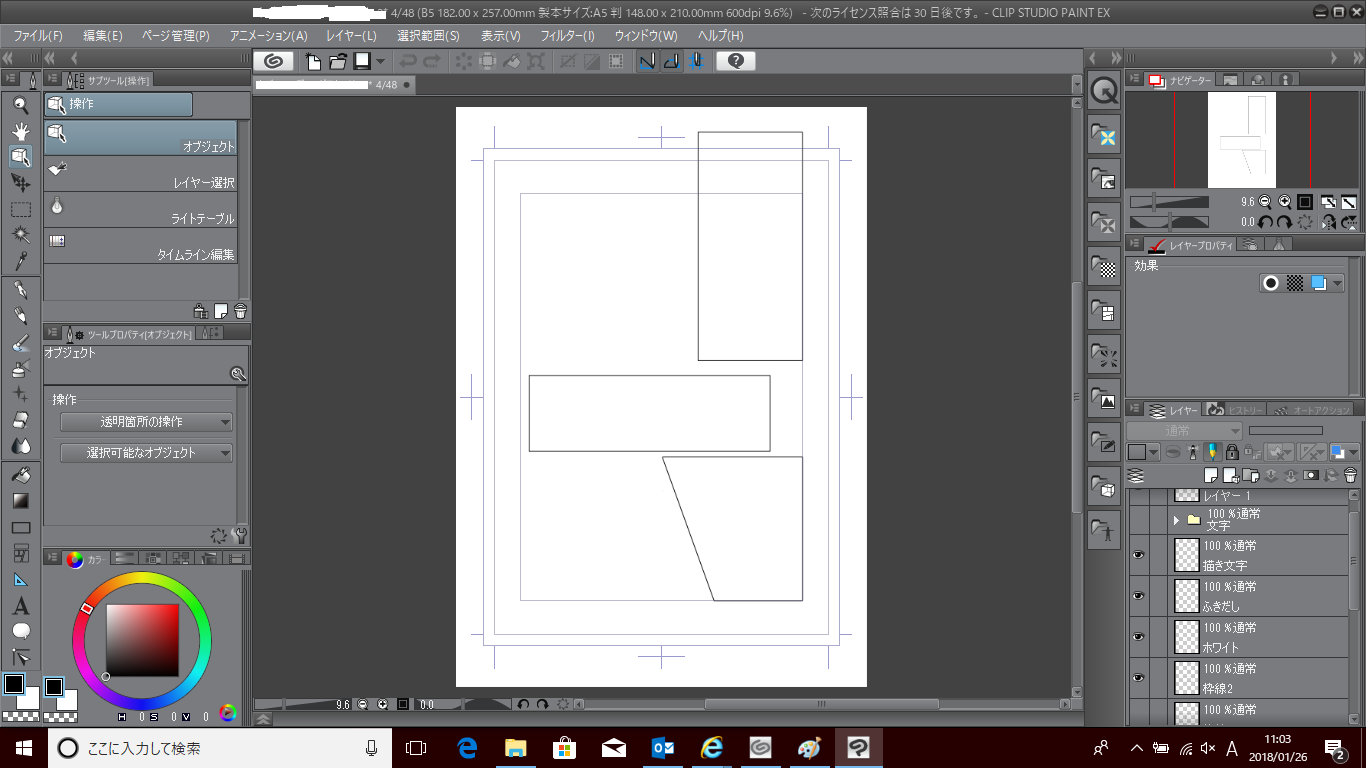Open the Quick Access panel icon

[x=1105, y=91]
